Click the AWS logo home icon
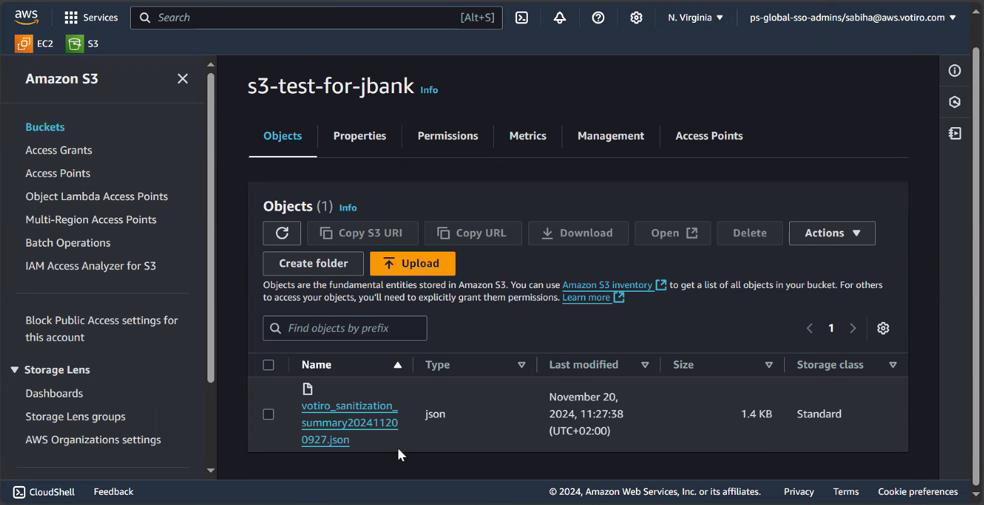This screenshot has width=984, height=505. point(27,17)
